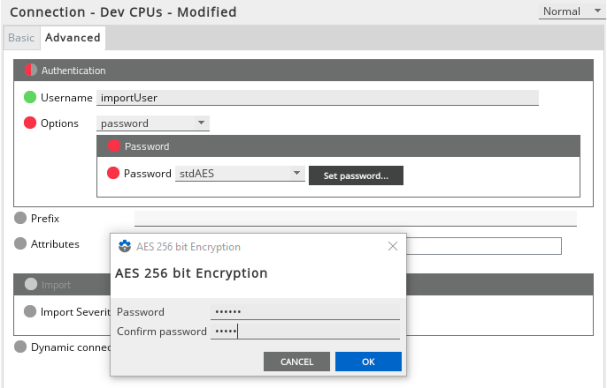Toggle the Import Severity grey indicator
607x388 pixels.
[x=30, y=311]
